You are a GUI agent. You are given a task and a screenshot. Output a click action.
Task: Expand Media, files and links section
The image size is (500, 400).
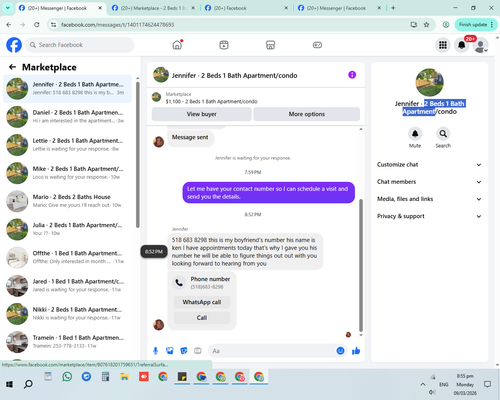[429, 199]
